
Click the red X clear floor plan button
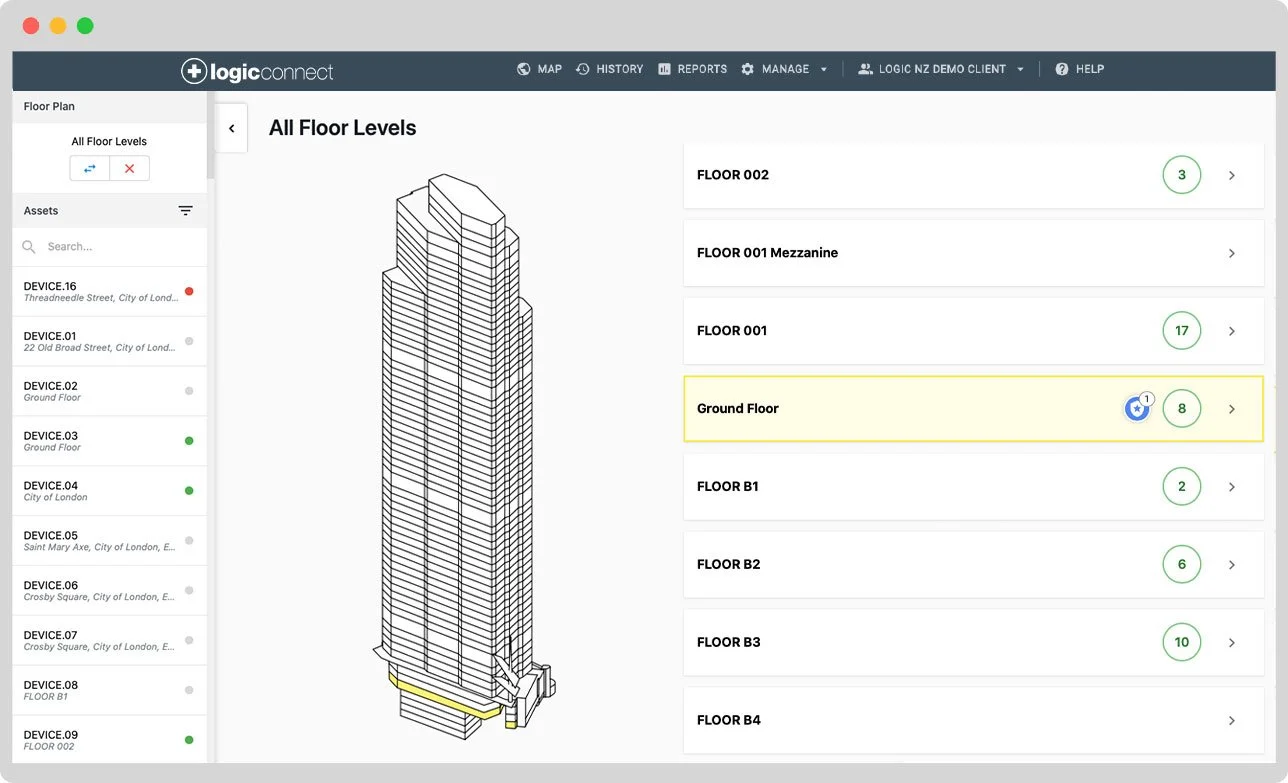[129, 168]
